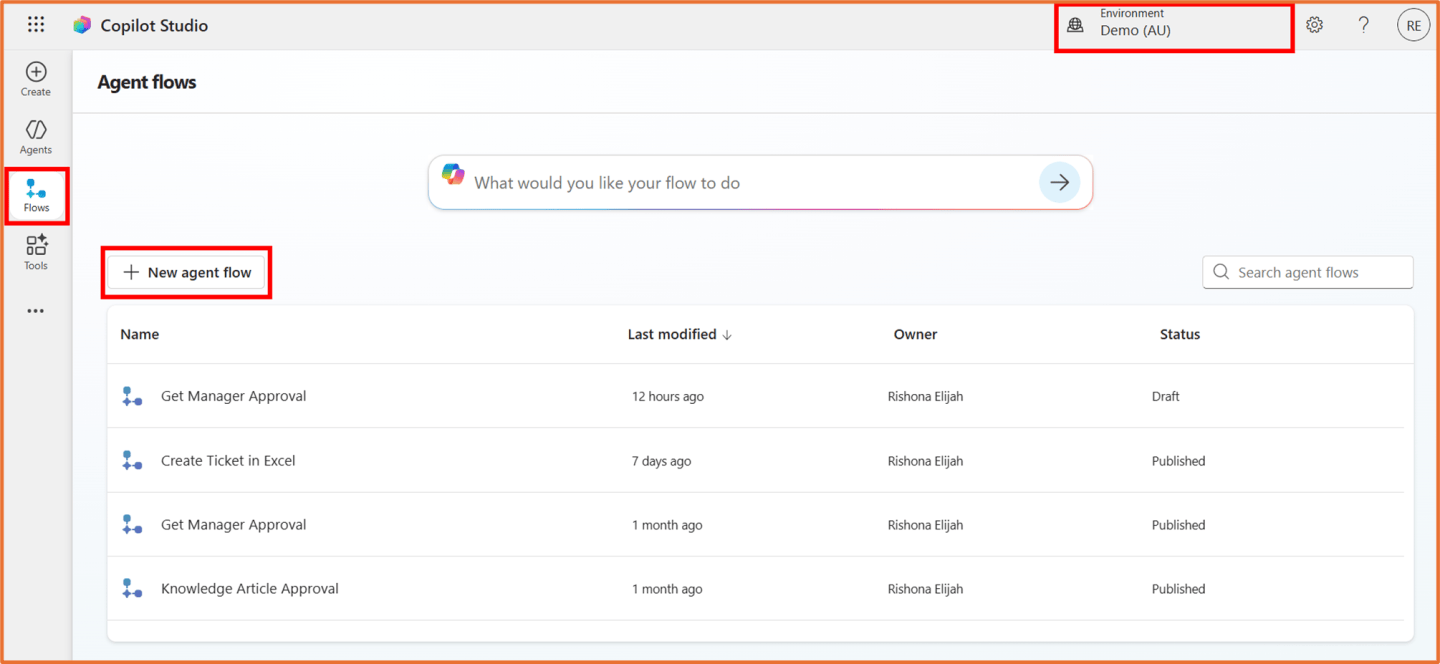Screen dimensions: 1440x664
Task: Click flow icon beside Create Ticket in Excel
Action: [132, 461]
